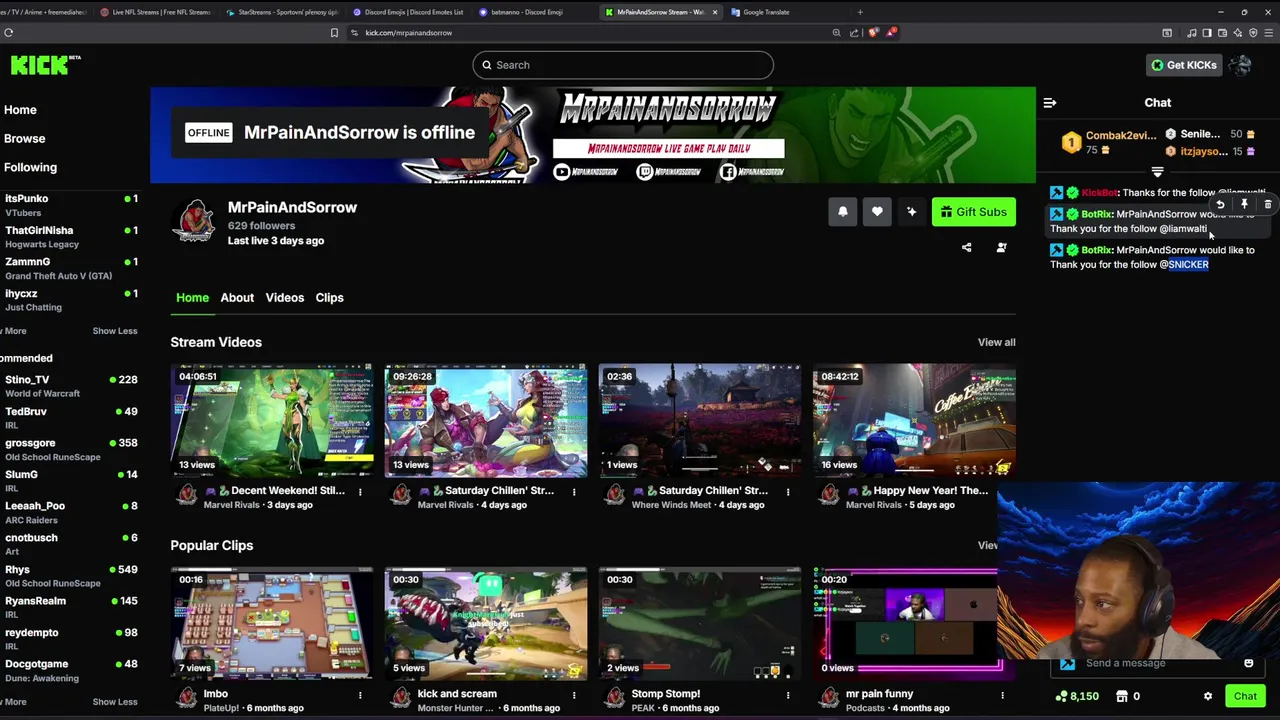Open Following in left sidebar
The height and width of the screenshot is (720, 1280).
pyautogui.click(x=30, y=168)
